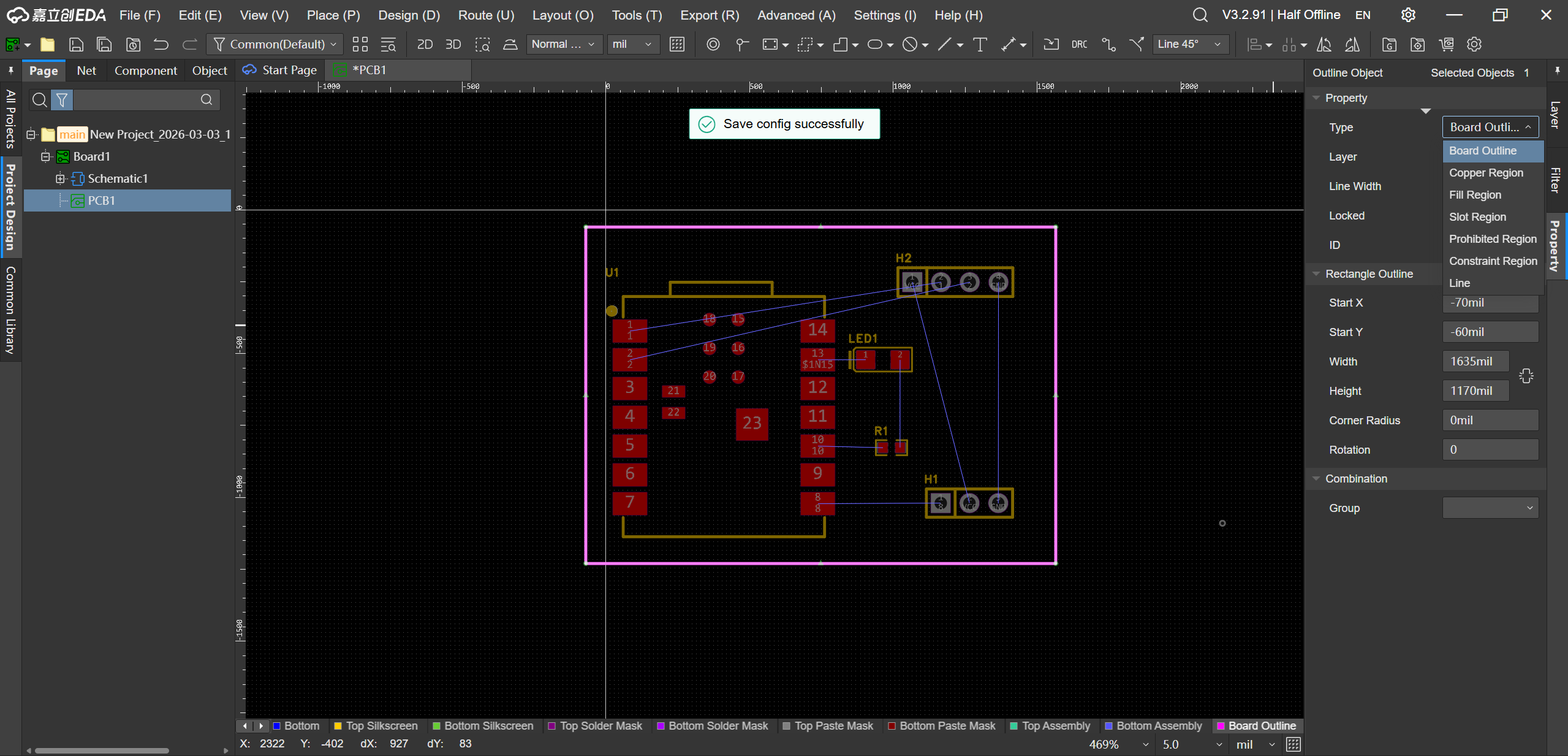
Task: Toggle the grid icon in the status bar
Action: point(1293,744)
